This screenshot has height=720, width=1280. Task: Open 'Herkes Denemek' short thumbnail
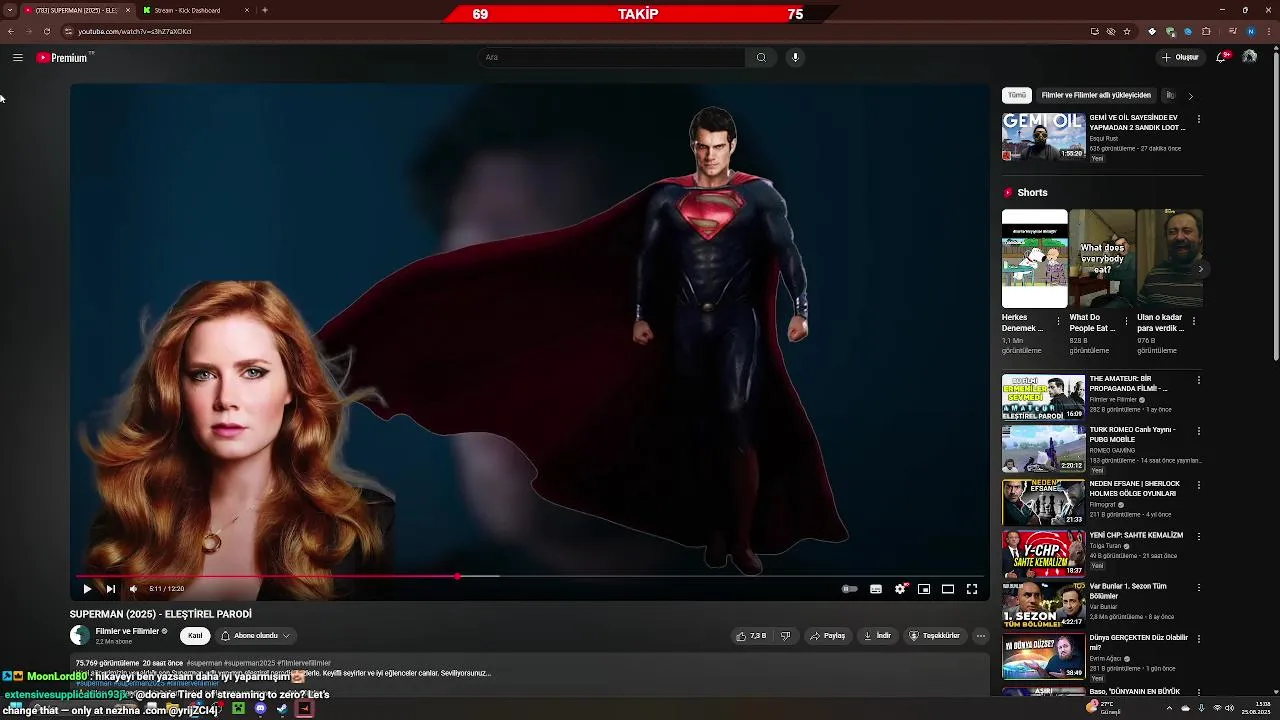click(1034, 258)
